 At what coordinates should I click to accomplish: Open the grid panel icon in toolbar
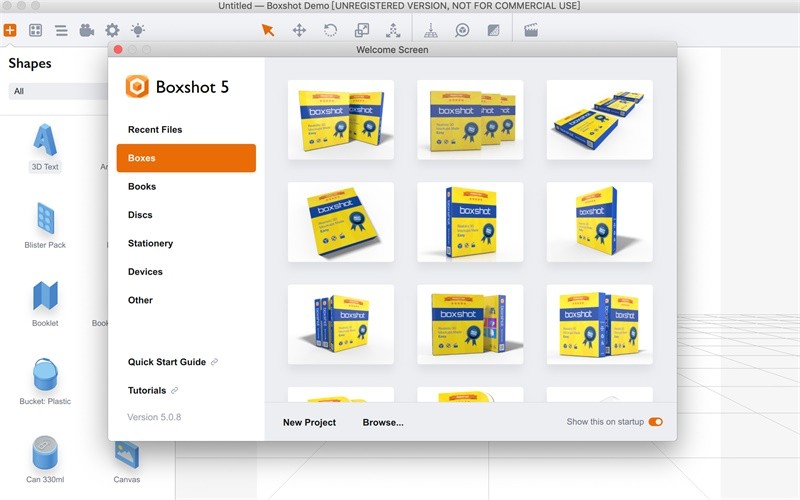35,30
